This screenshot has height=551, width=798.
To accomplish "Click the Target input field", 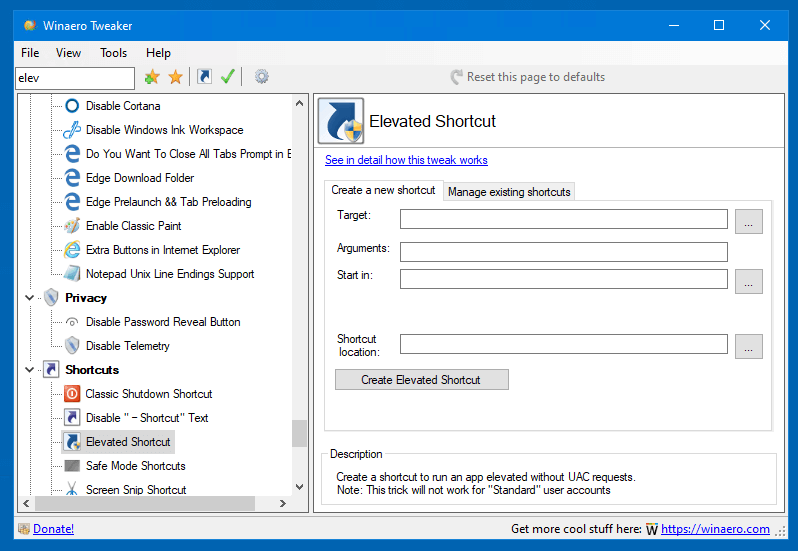I will pos(563,219).
